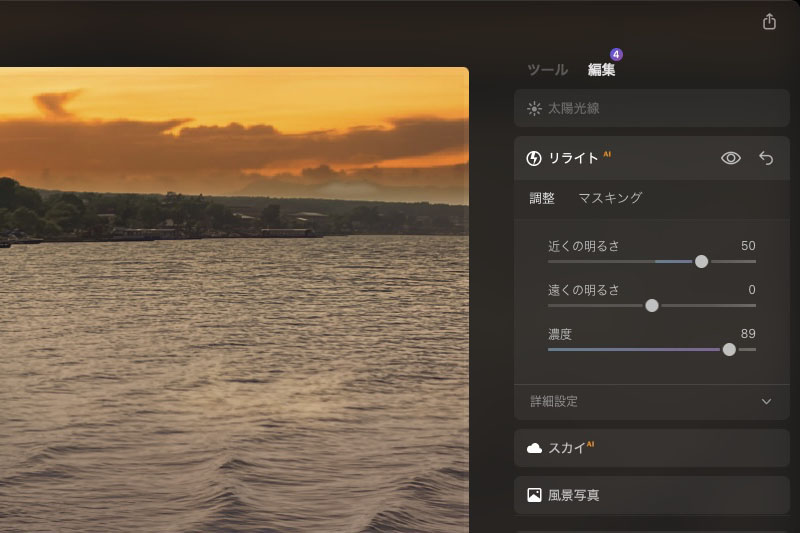Click the リライト lightning icon
This screenshot has height=533, width=800.
[x=534, y=158]
